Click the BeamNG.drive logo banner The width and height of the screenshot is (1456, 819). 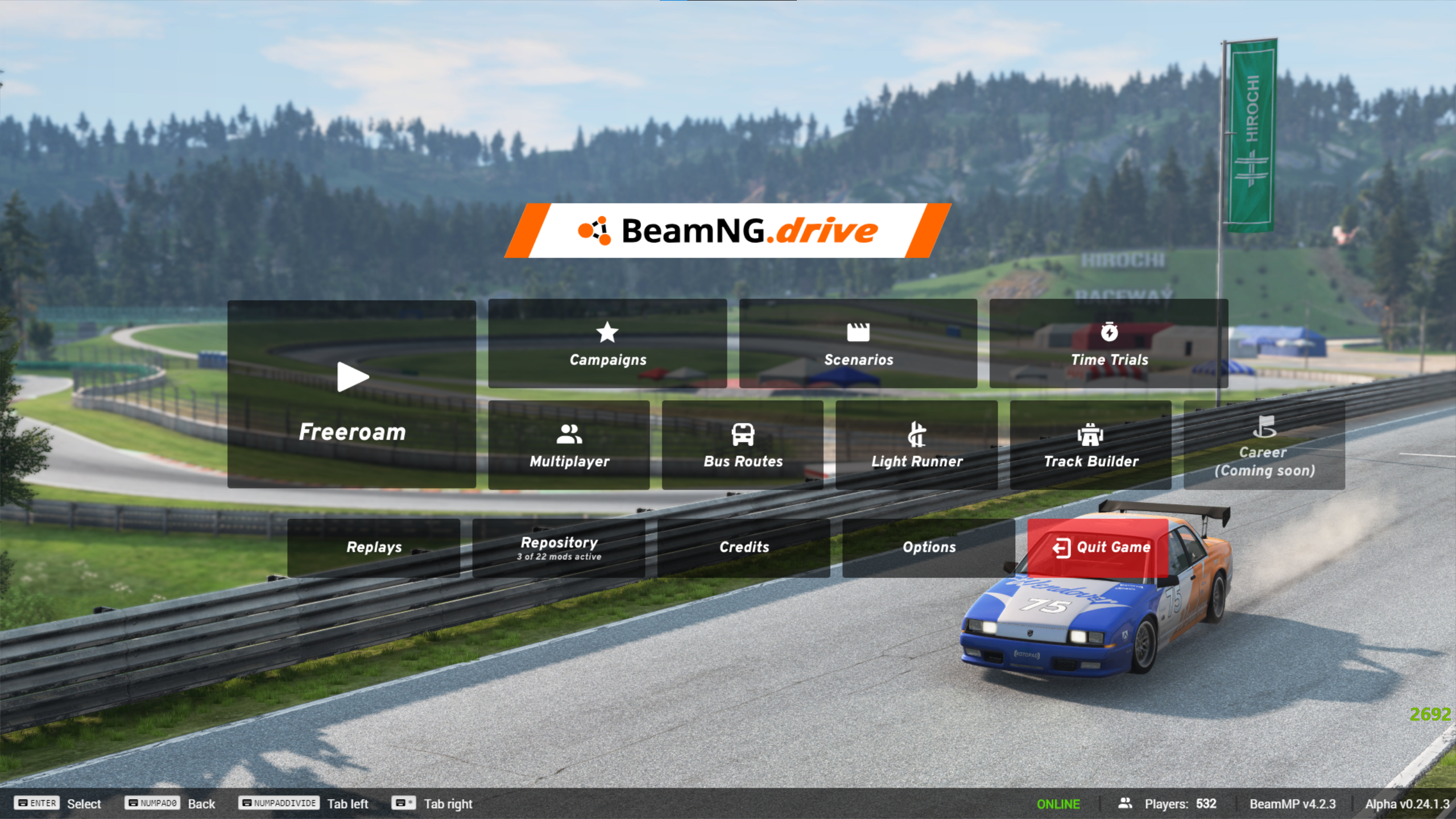coord(728,230)
